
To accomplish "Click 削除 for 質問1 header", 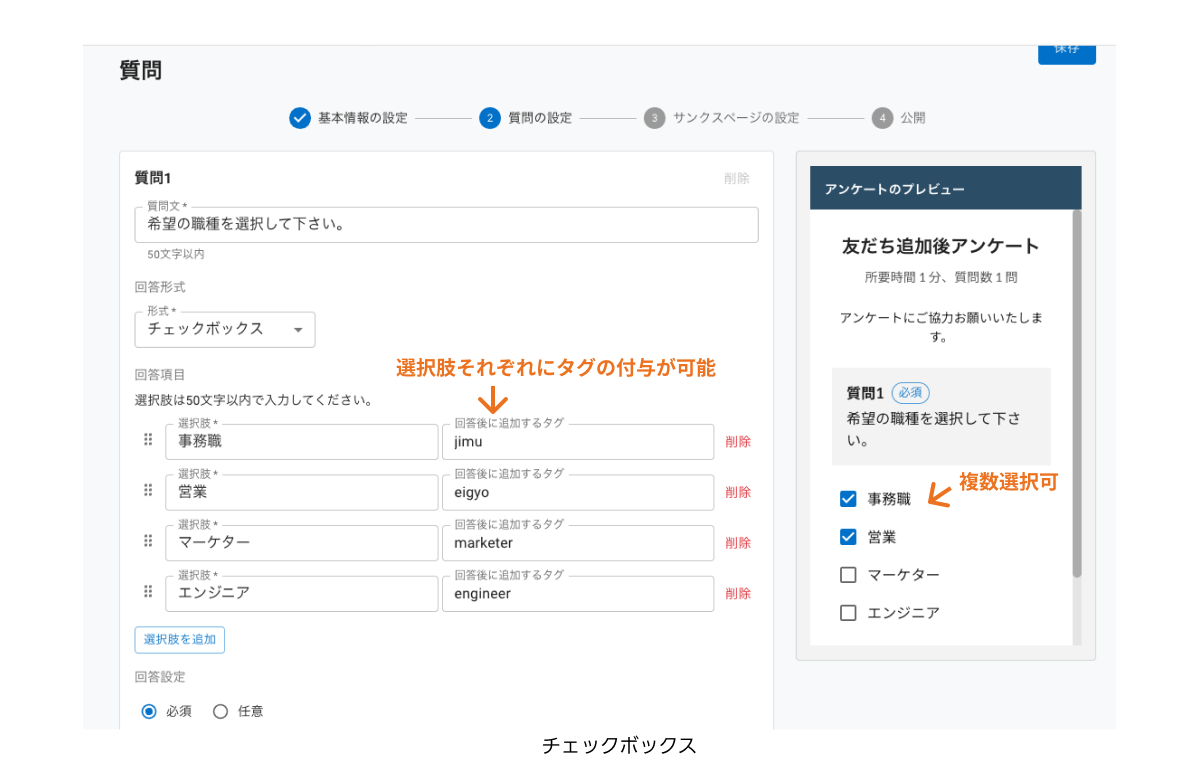I will click(x=737, y=178).
